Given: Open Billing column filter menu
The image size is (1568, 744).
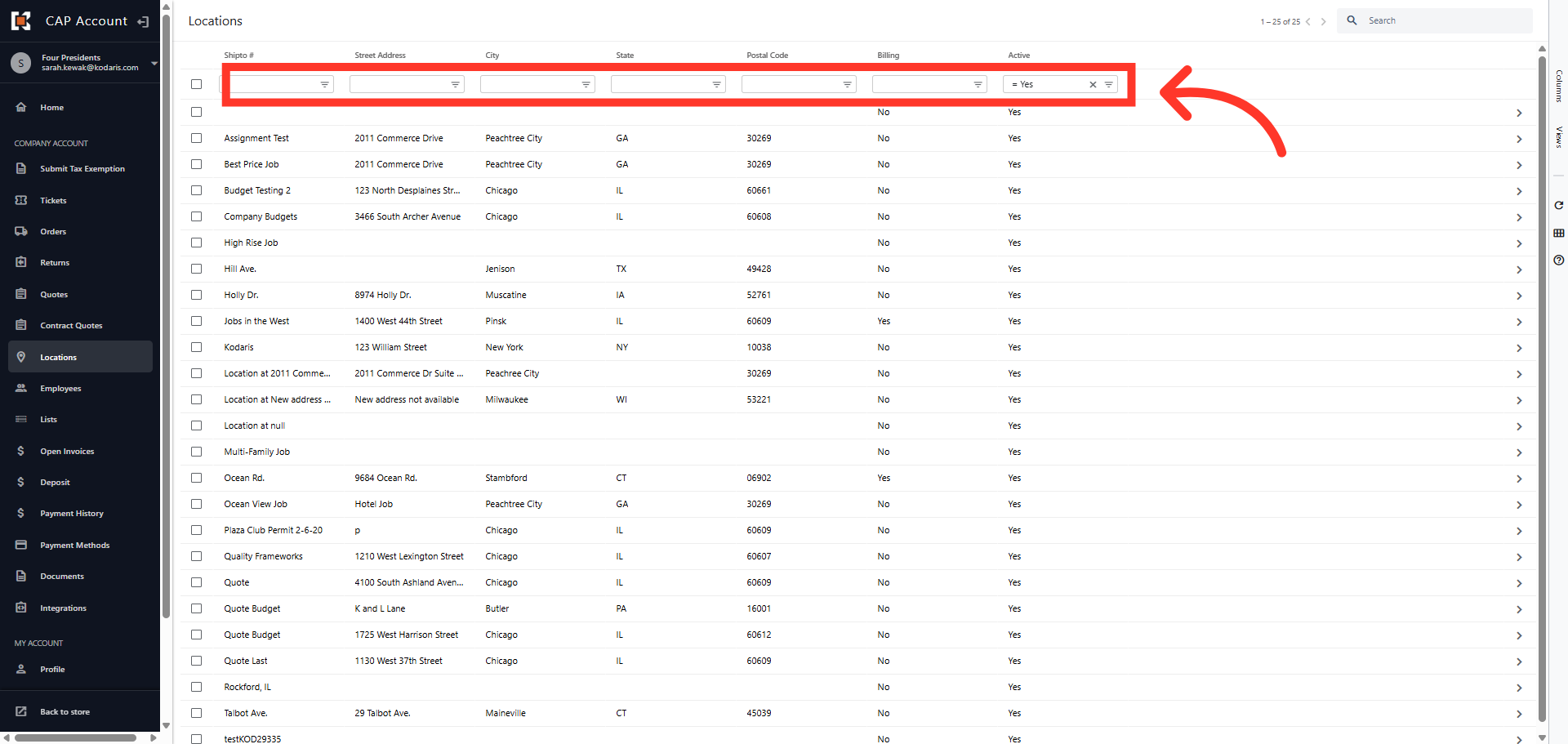Looking at the screenshot, I should tap(978, 84).
